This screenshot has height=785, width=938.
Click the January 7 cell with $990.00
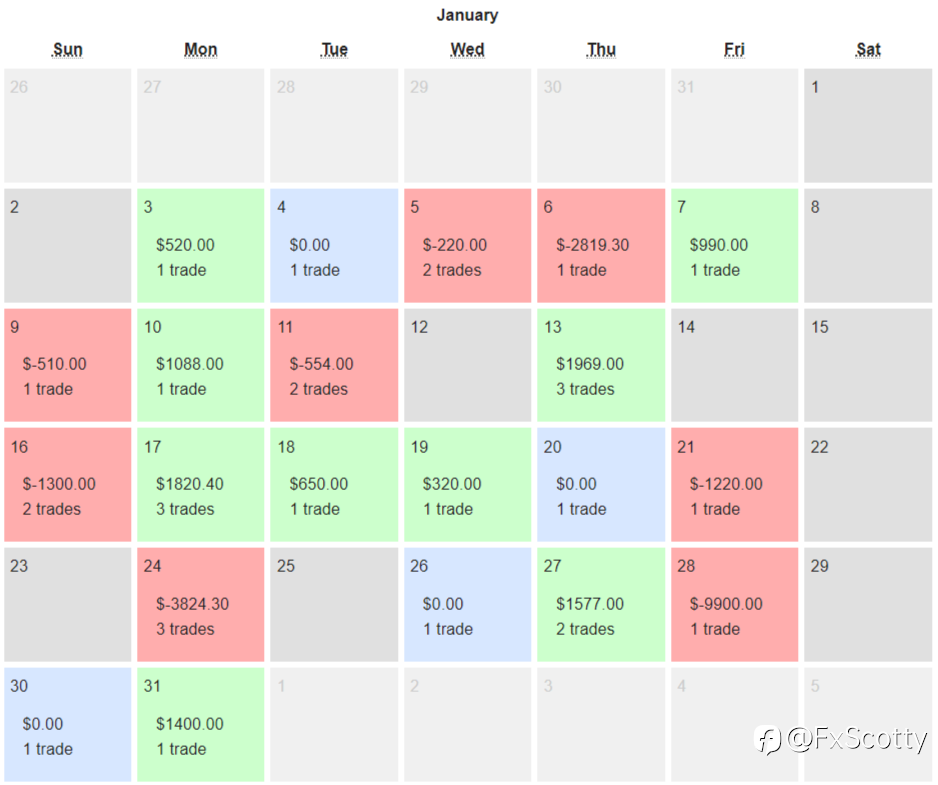click(734, 245)
